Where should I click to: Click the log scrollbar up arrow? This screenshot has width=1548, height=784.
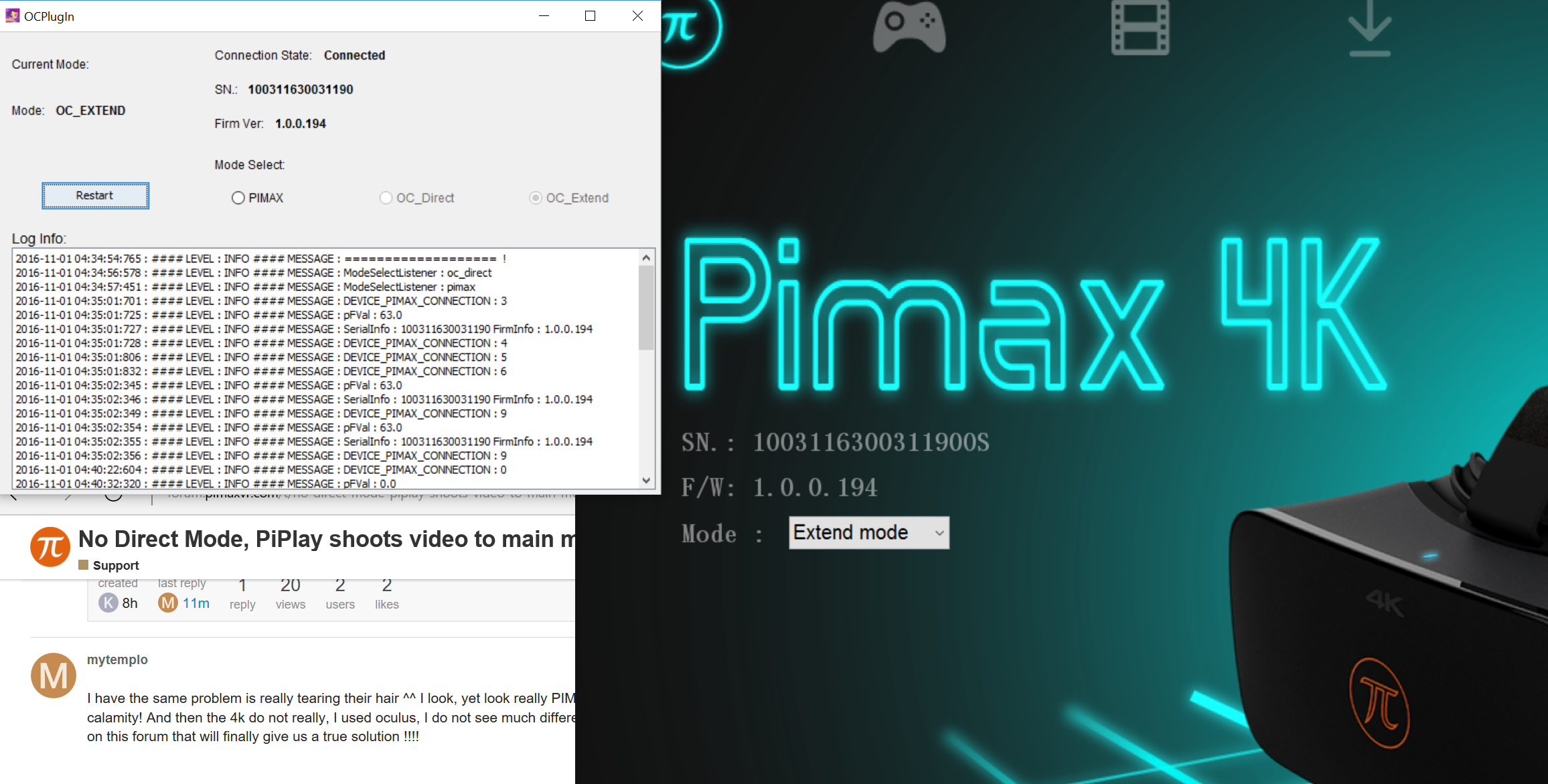click(646, 258)
